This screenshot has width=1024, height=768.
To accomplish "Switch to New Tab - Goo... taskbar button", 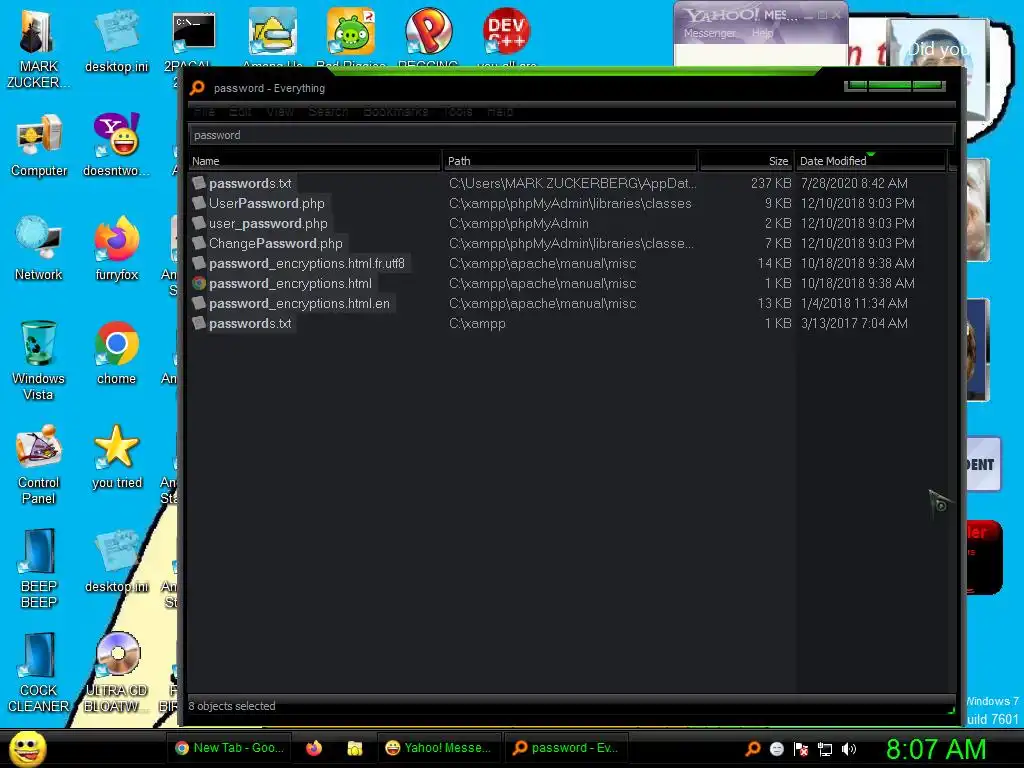I will click(229, 748).
